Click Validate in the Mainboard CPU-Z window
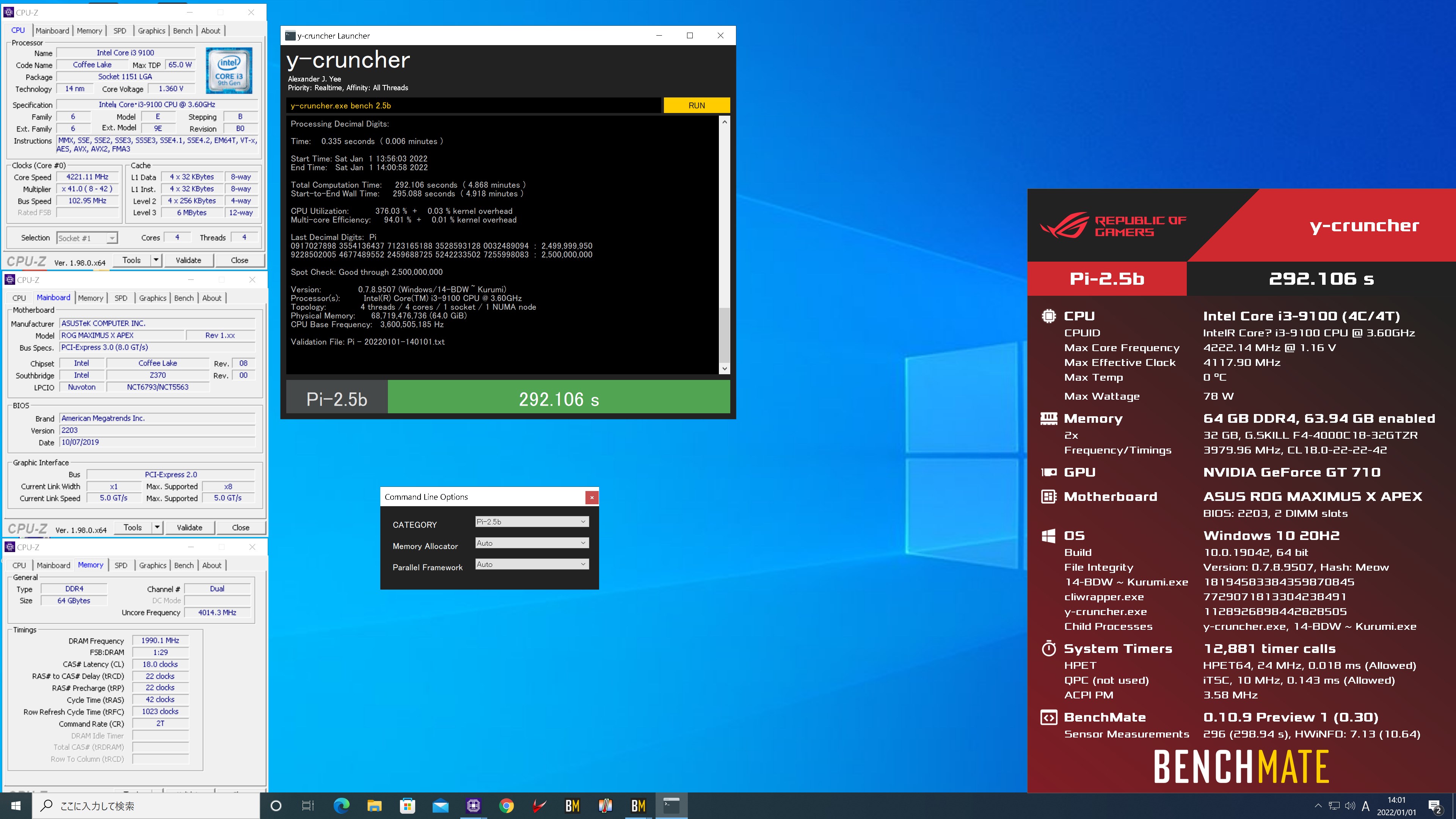This screenshot has height=819, width=1456. pos(189,527)
